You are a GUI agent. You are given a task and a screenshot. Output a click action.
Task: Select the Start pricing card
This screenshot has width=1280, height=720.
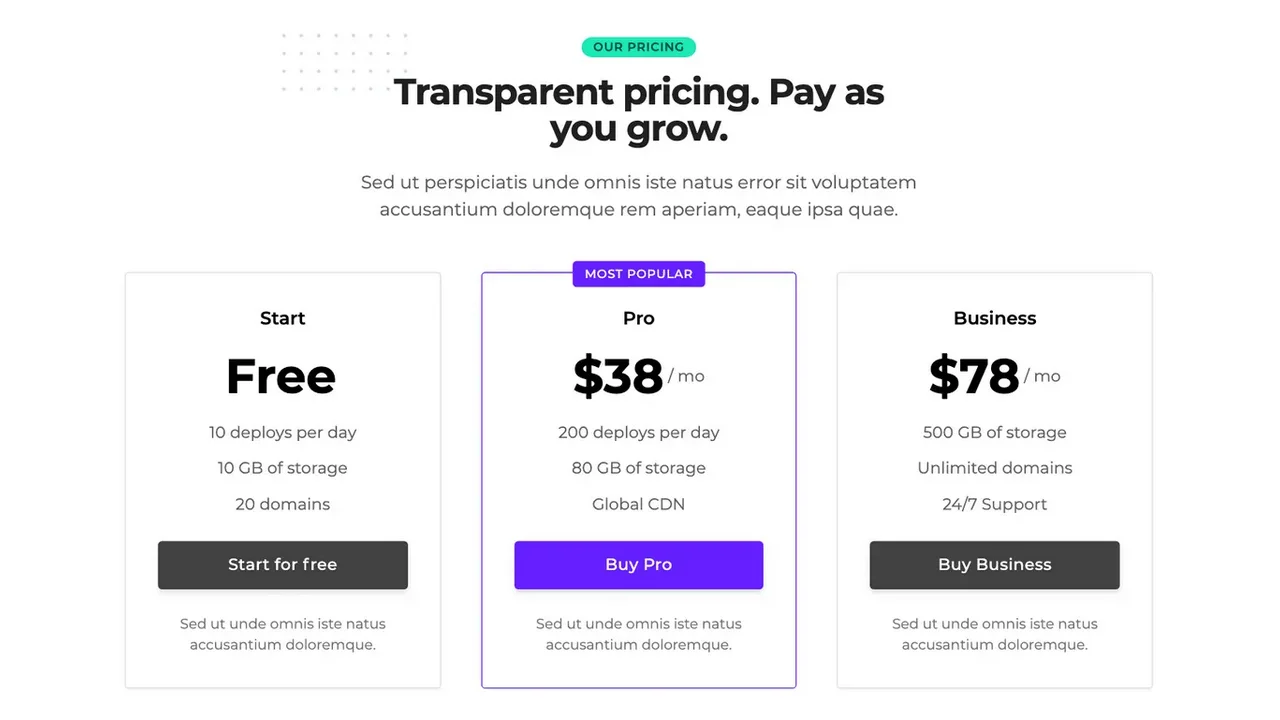pos(282,478)
